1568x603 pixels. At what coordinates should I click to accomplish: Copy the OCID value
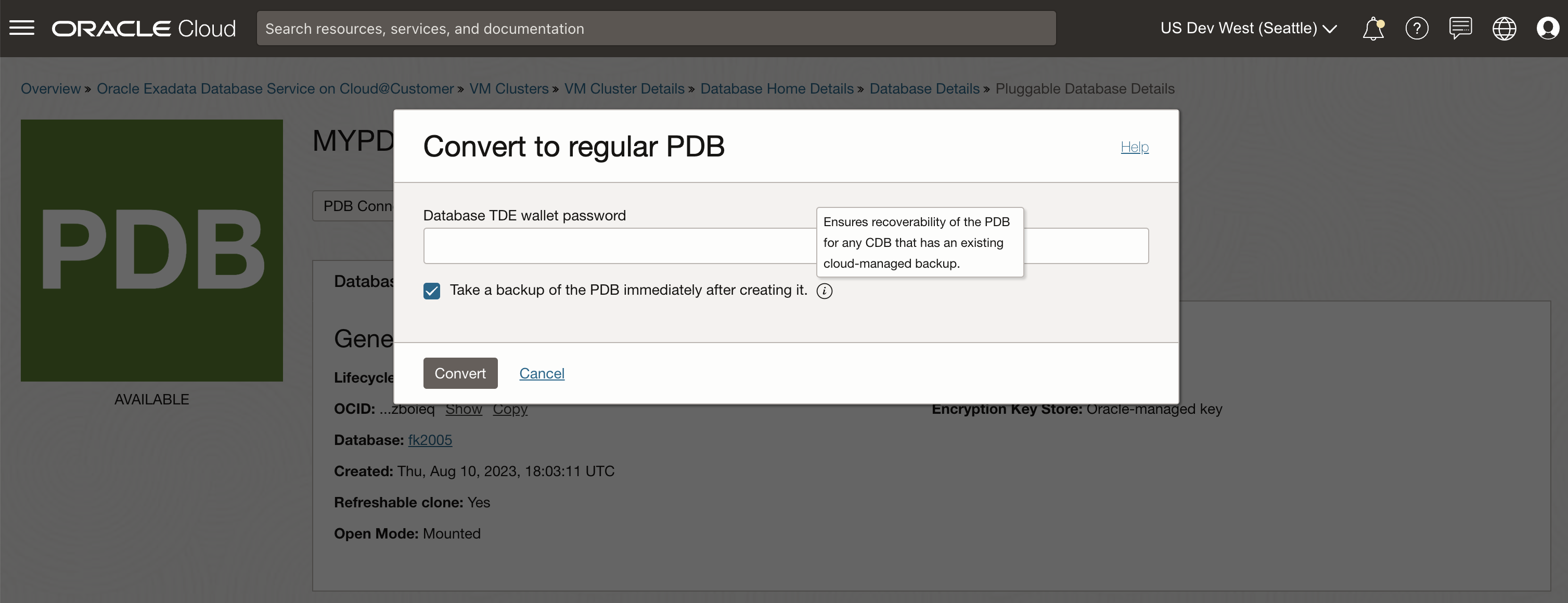coord(509,410)
